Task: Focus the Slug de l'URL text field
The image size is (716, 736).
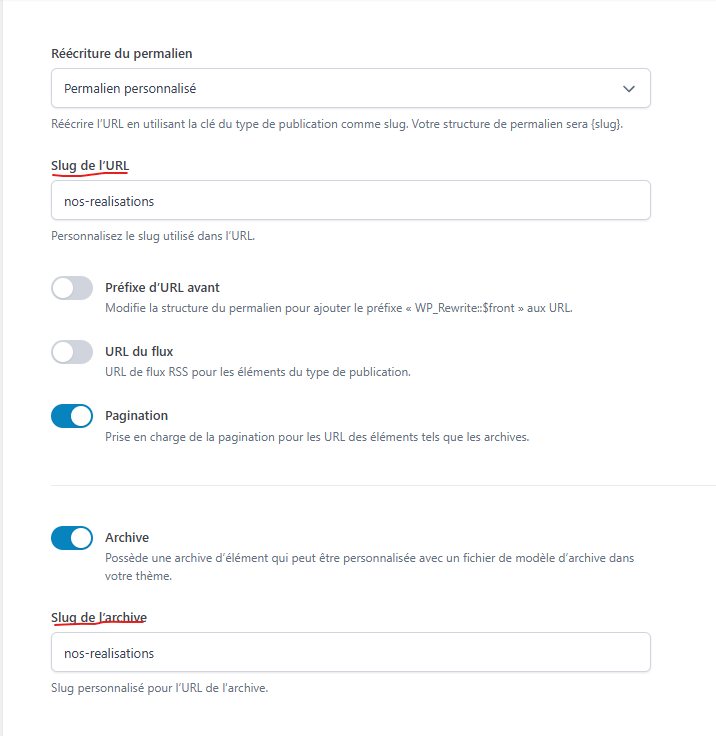Action: 351,200
